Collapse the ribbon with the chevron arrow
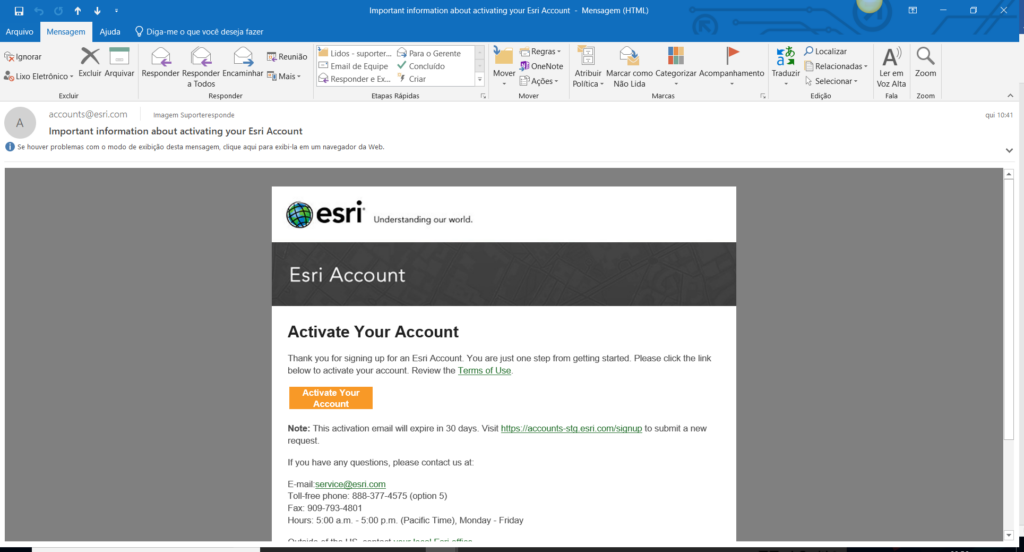This screenshot has width=1024, height=552. click(1010, 96)
